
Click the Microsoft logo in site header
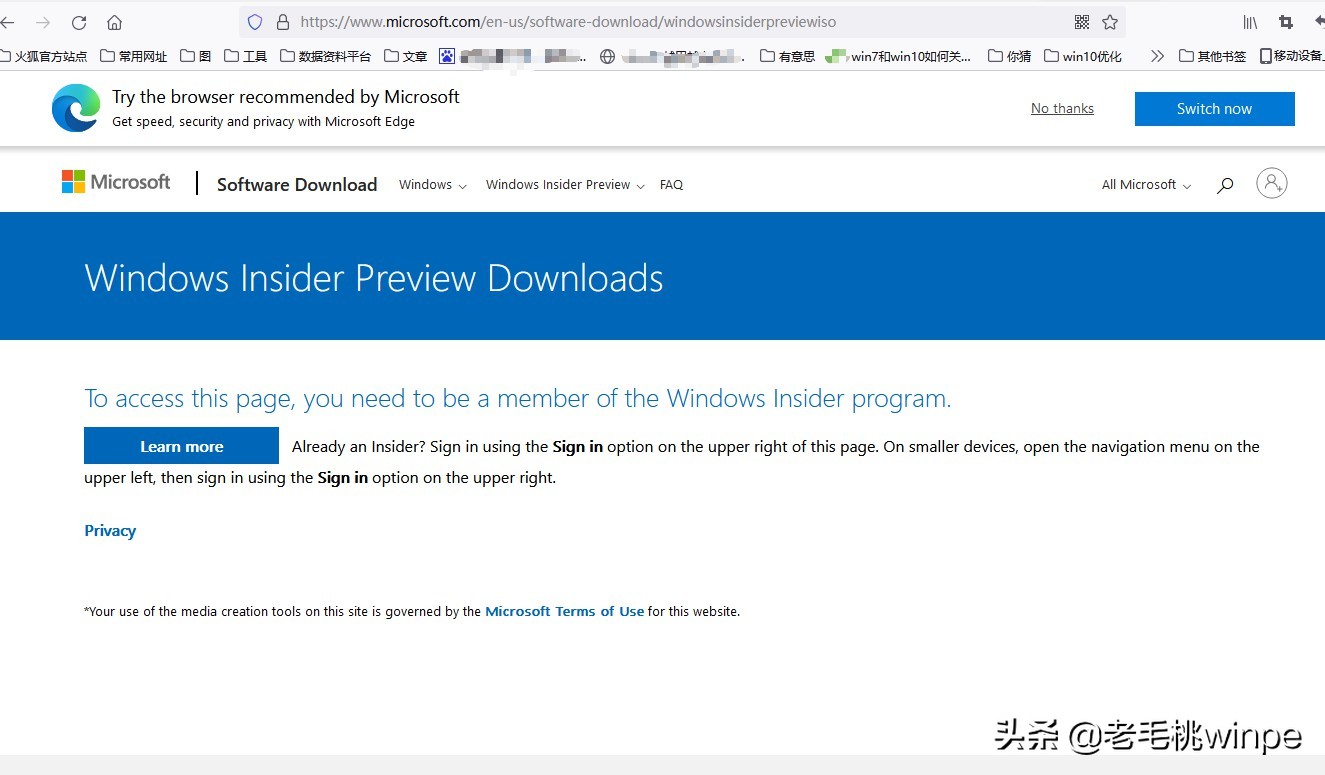[116, 182]
